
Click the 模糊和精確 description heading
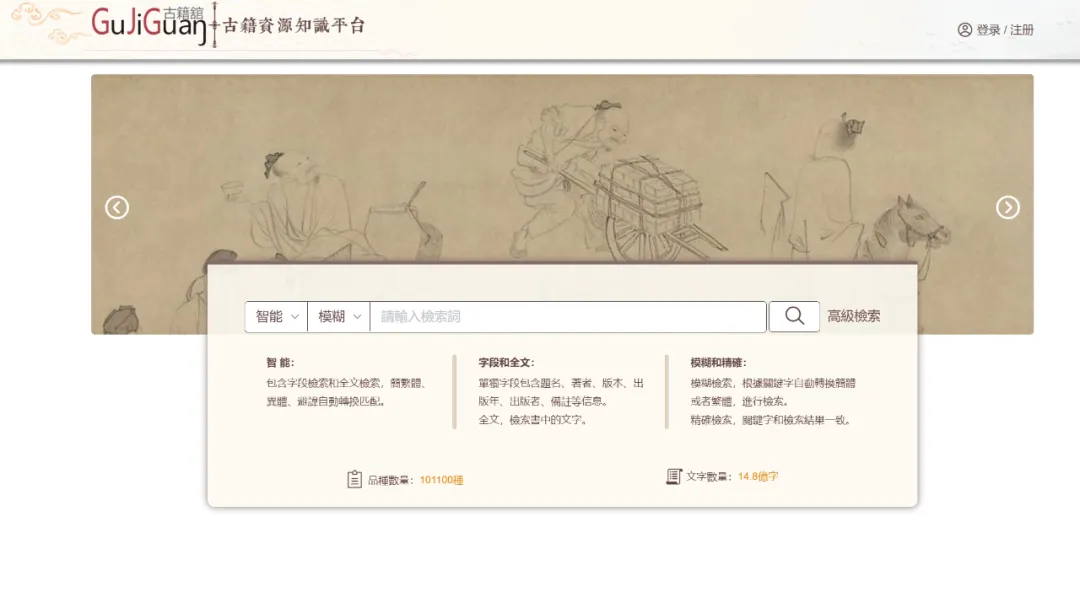click(718, 363)
